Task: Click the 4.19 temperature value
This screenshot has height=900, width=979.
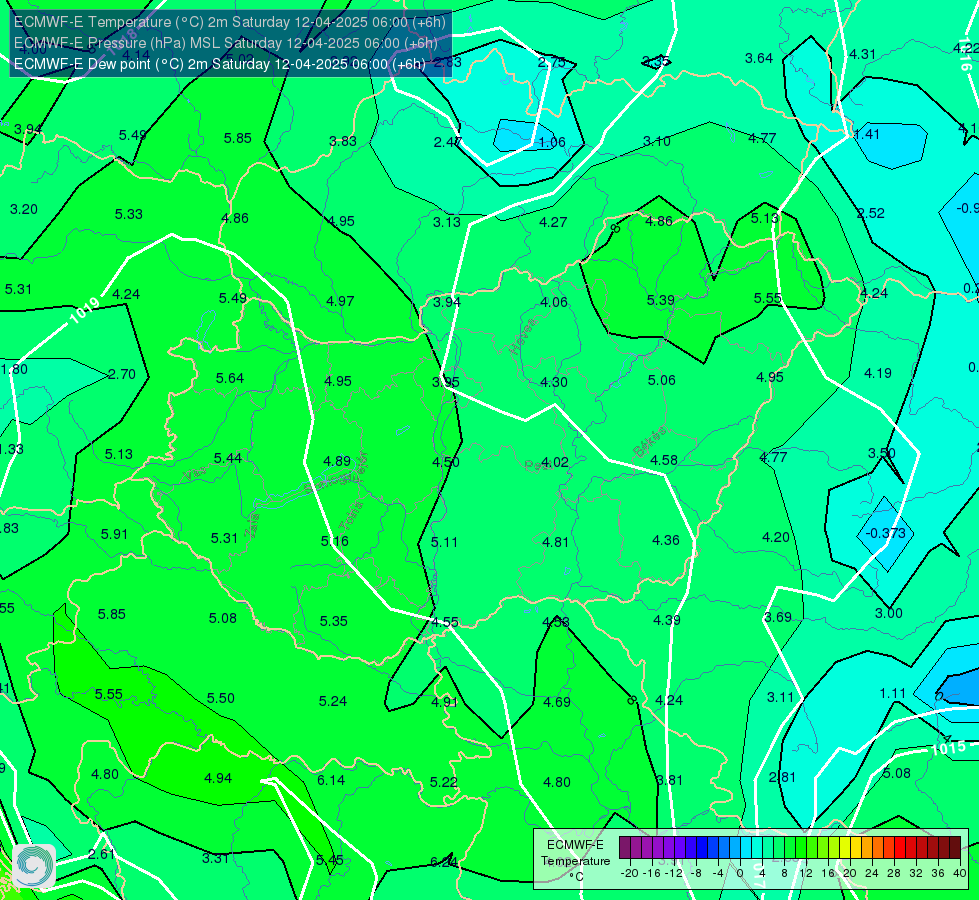Action: (878, 373)
